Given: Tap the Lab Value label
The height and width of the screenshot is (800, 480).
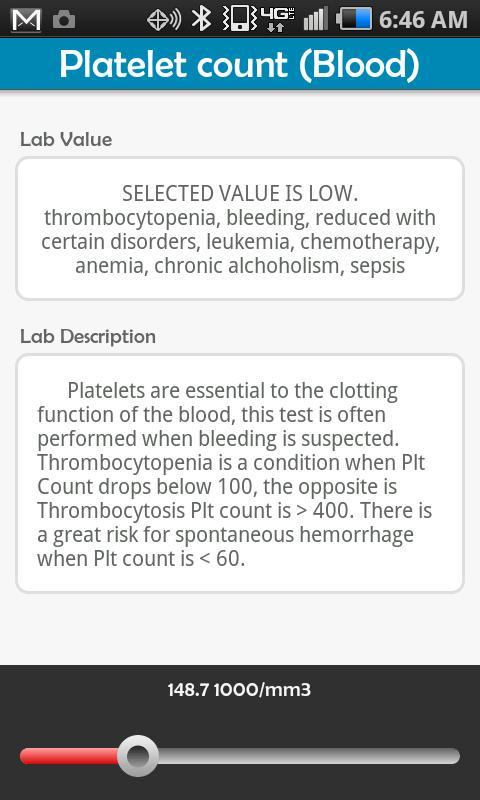Looking at the screenshot, I should coord(66,139).
